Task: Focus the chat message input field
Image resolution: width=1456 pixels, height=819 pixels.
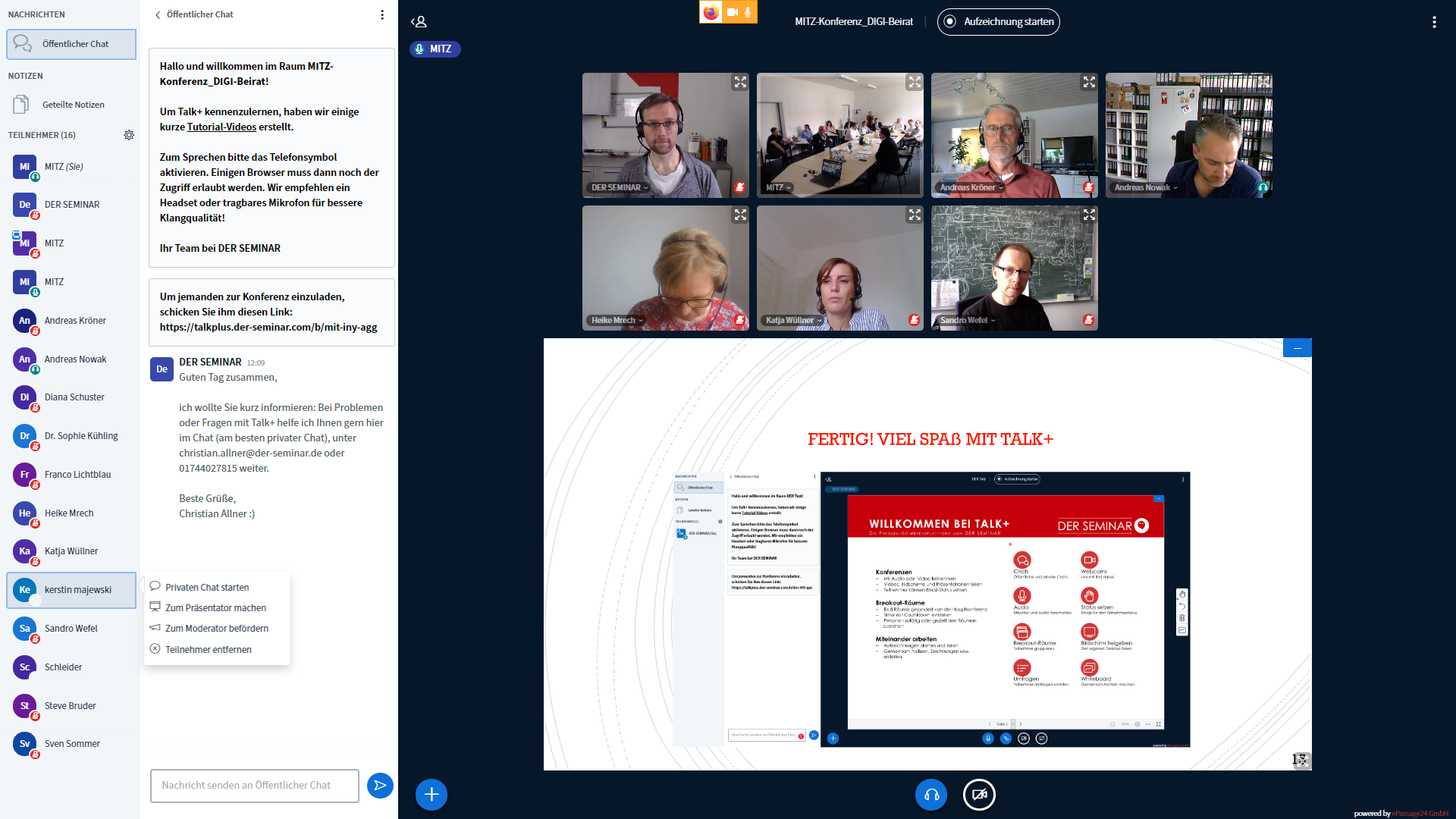Action: pos(255,786)
